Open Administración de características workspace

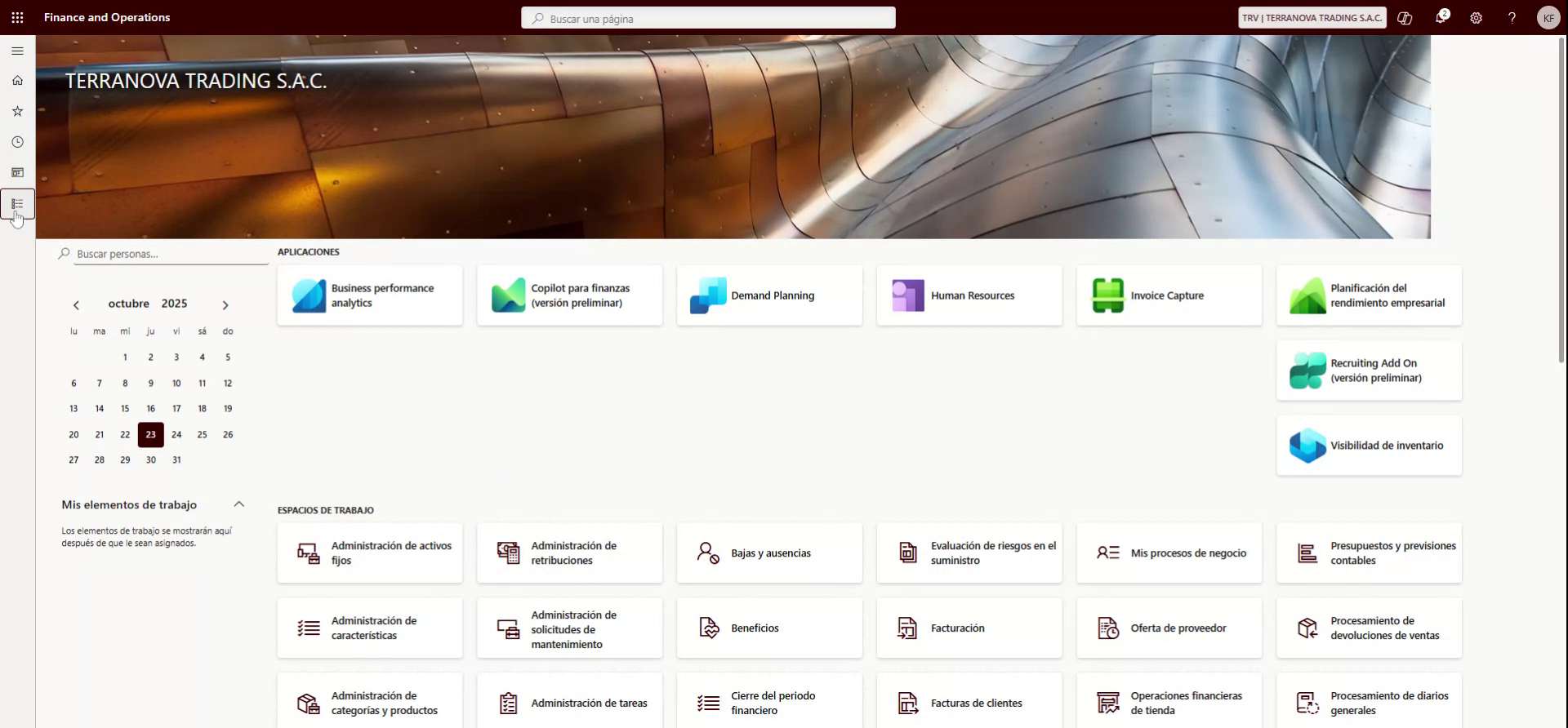(370, 628)
